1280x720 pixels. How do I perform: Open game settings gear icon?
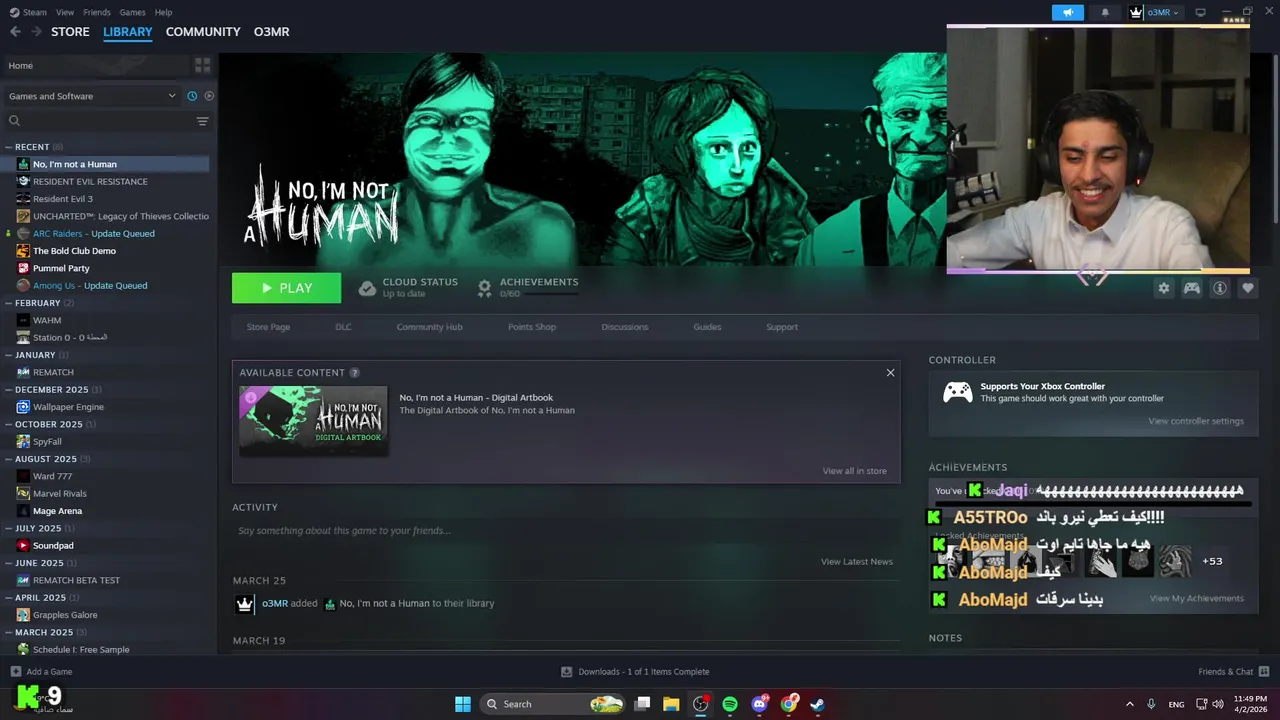[x=1164, y=288]
